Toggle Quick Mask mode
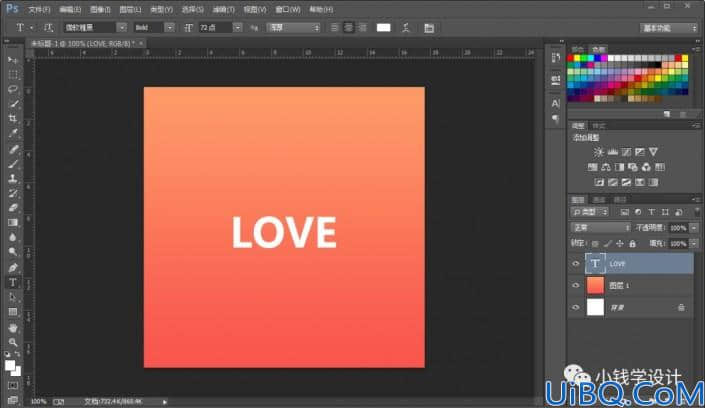 tap(13, 386)
